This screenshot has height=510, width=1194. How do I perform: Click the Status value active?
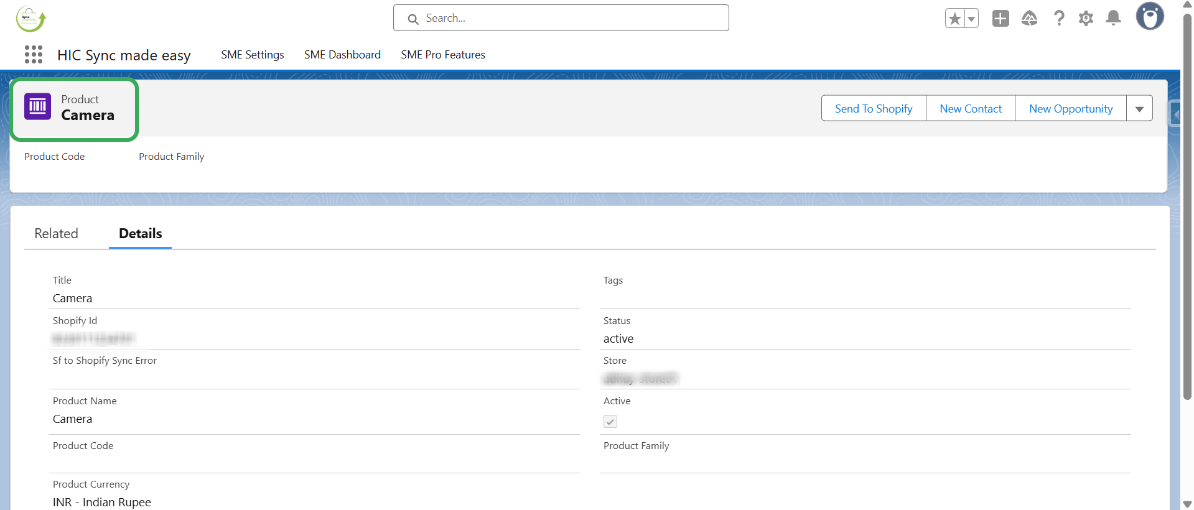click(618, 339)
